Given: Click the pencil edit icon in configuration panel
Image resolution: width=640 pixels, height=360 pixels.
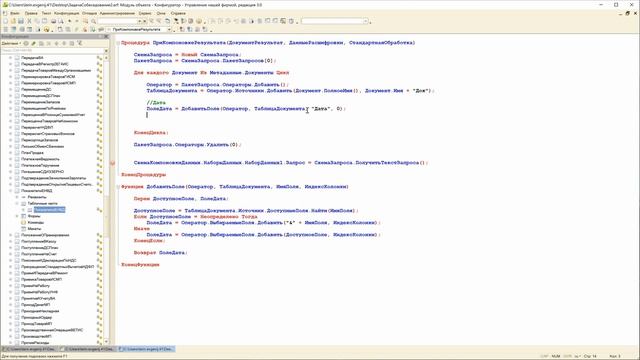Looking at the screenshot, I should point(33,43).
